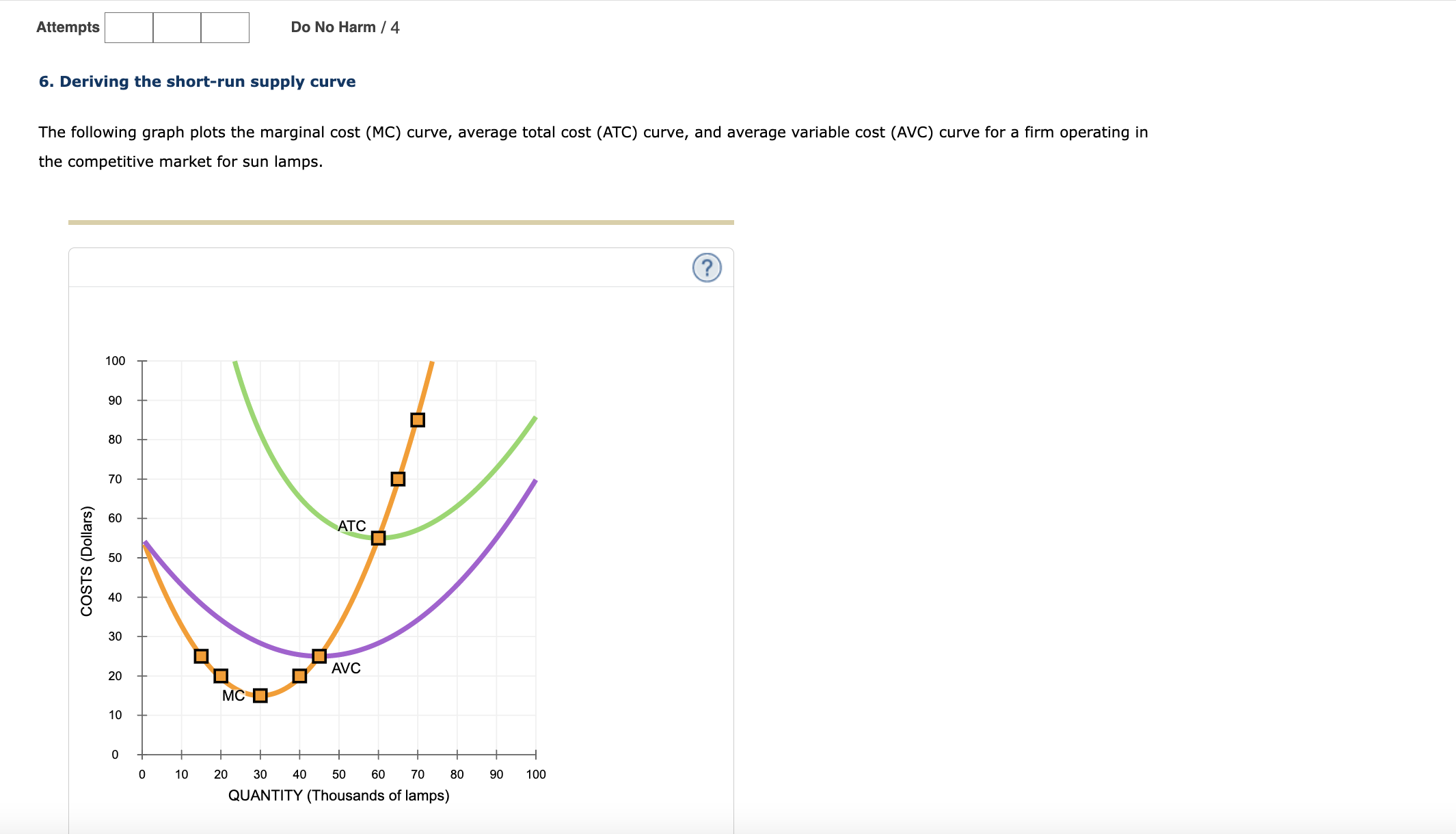
Task: Select the MC marker at quantity 40
Action: tap(299, 675)
